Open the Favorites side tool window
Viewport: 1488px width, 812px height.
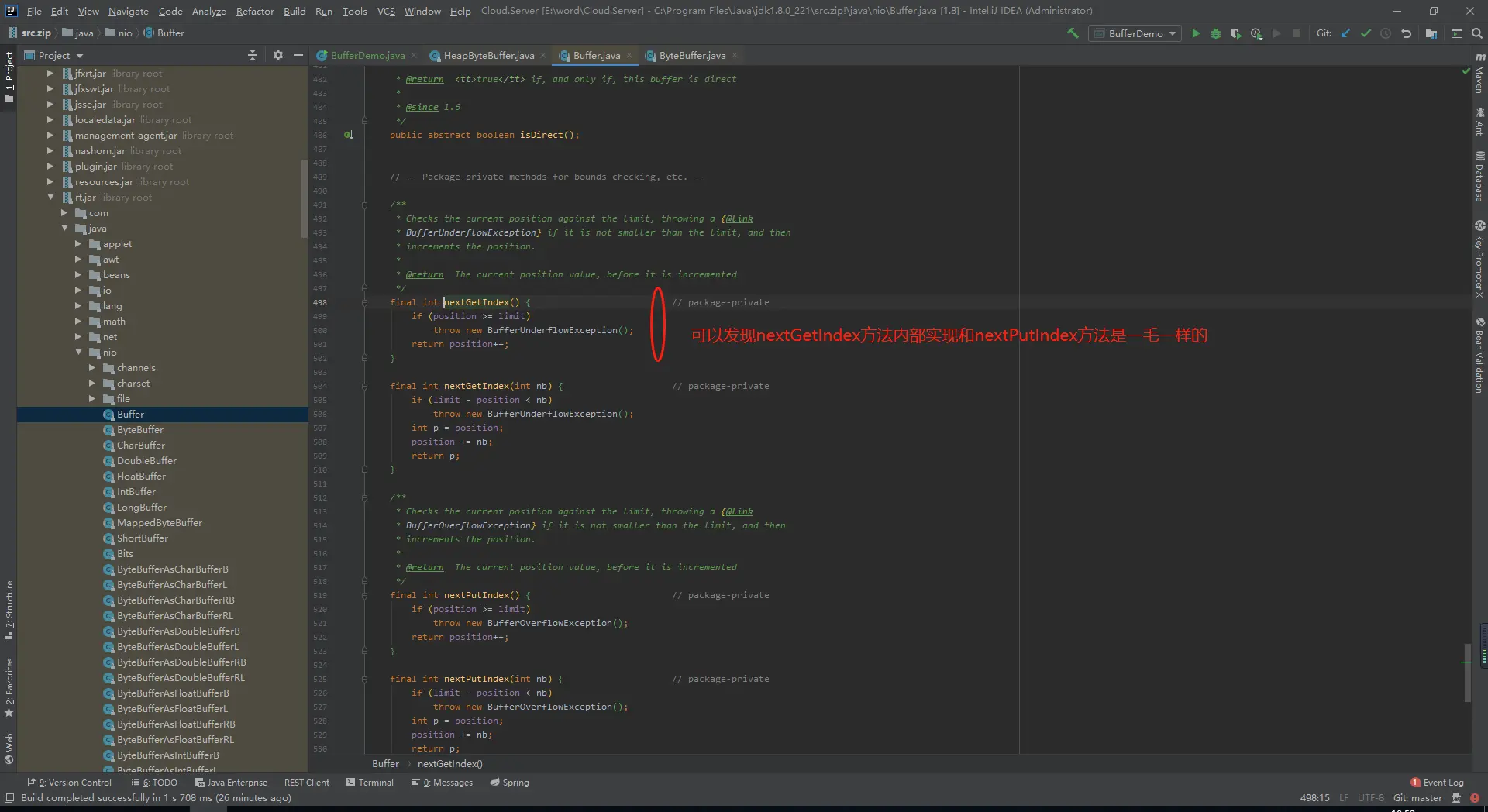point(9,686)
